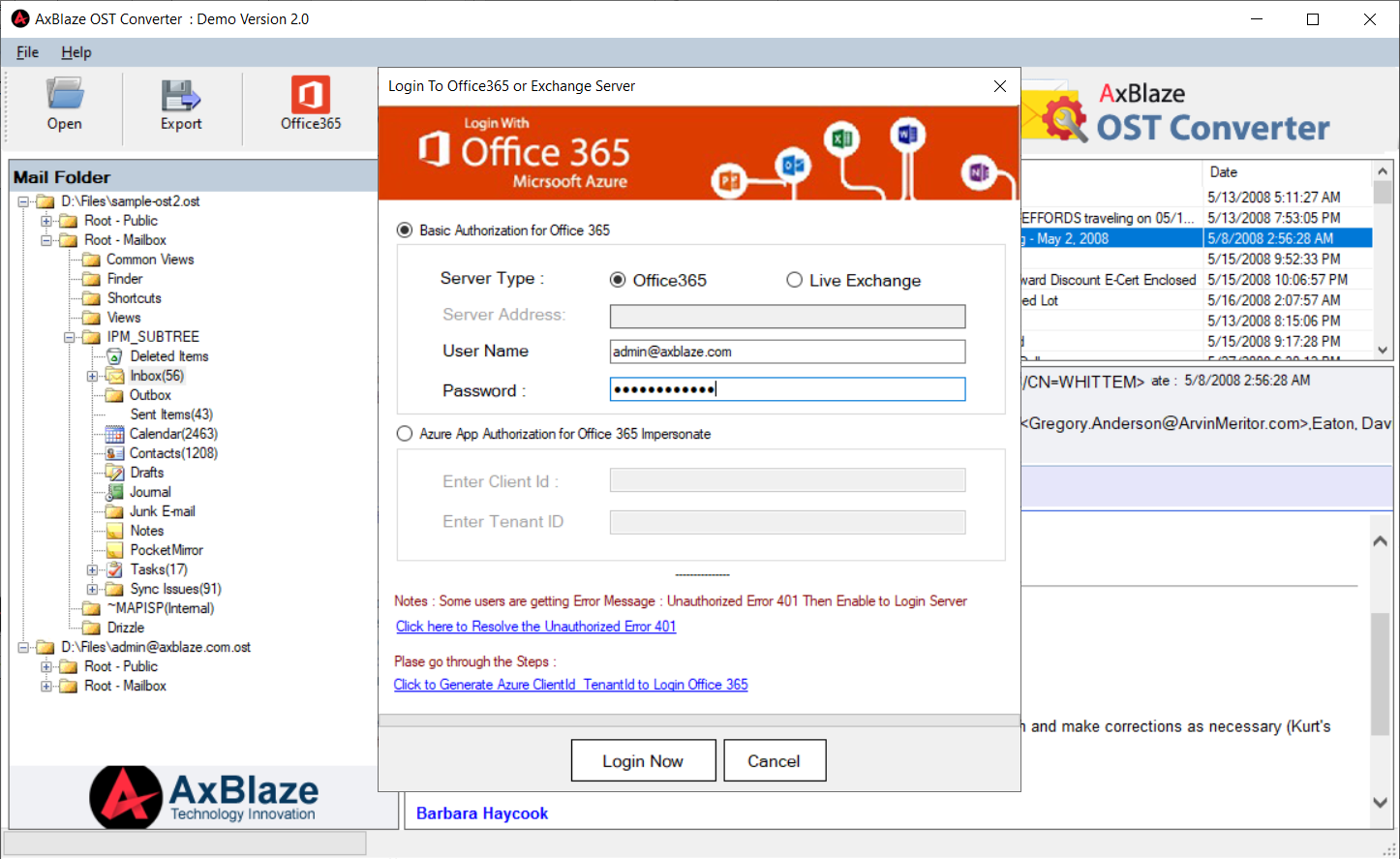1400x859 pixels.
Task: Click the Journal icon in mail tree
Action: click(x=114, y=492)
